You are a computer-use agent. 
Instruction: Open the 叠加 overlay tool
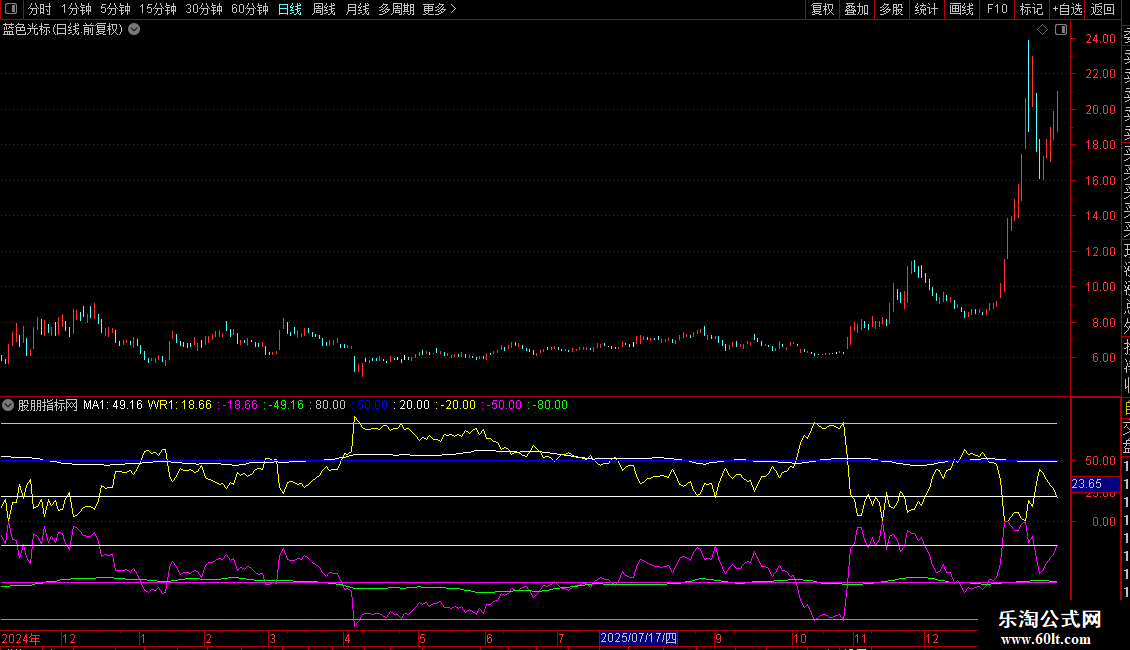[856, 9]
